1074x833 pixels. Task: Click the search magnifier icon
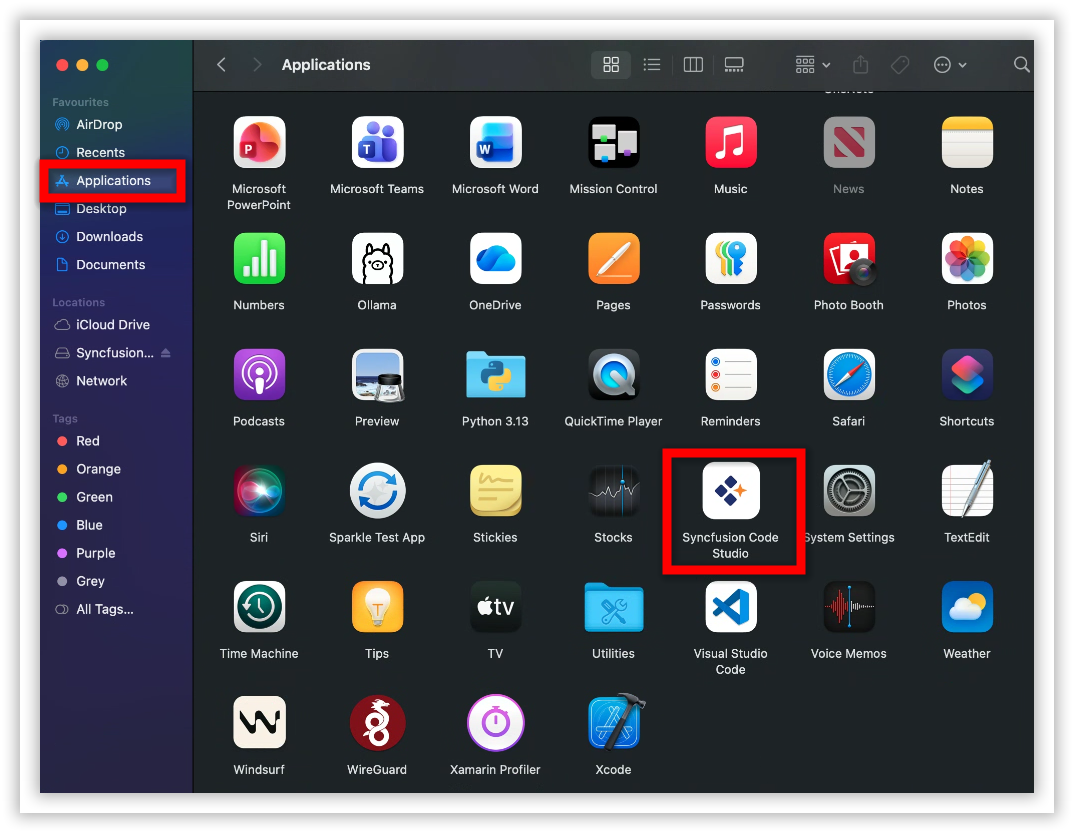coord(1021,65)
